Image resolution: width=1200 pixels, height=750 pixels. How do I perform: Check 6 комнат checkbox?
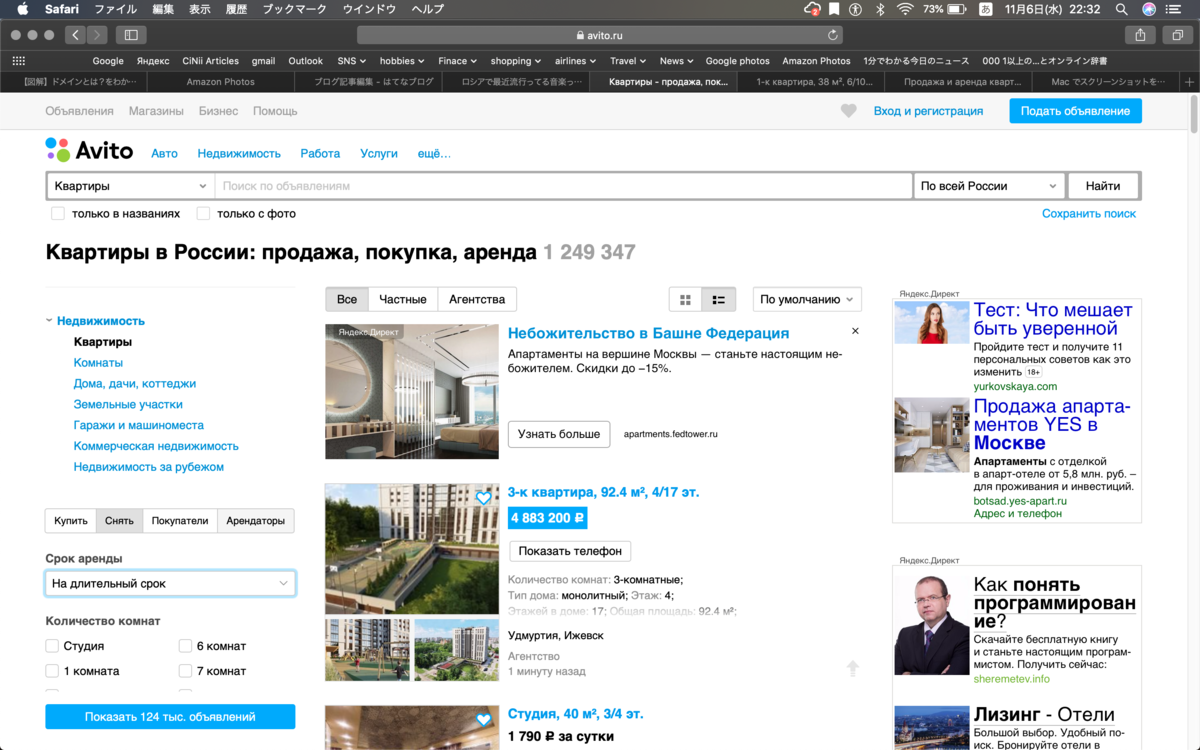185,646
